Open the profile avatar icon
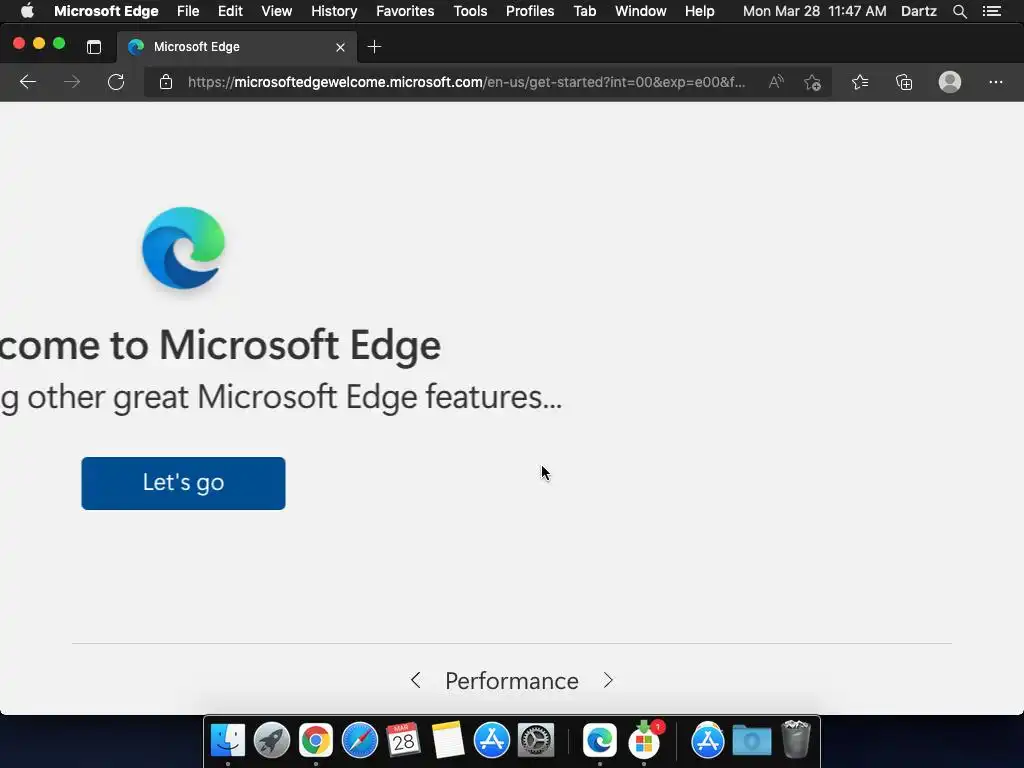 (950, 82)
